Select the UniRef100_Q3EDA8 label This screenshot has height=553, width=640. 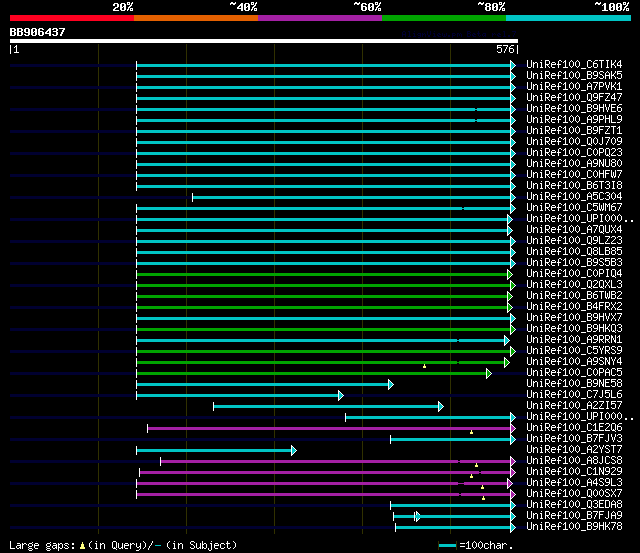[x=574, y=505]
